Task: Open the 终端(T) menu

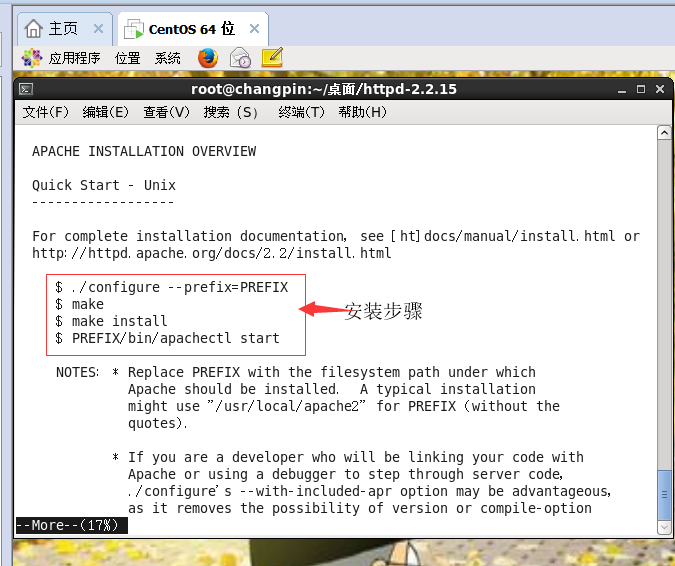Action: pos(301,112)
